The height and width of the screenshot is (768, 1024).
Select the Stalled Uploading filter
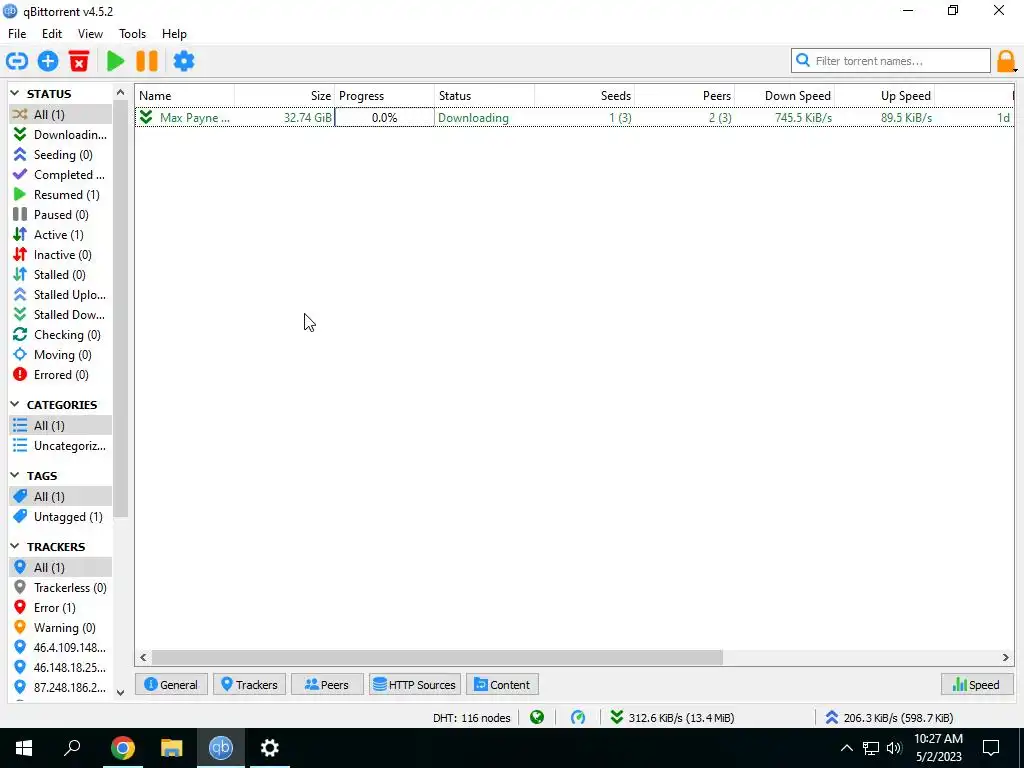tap(60, 295)
